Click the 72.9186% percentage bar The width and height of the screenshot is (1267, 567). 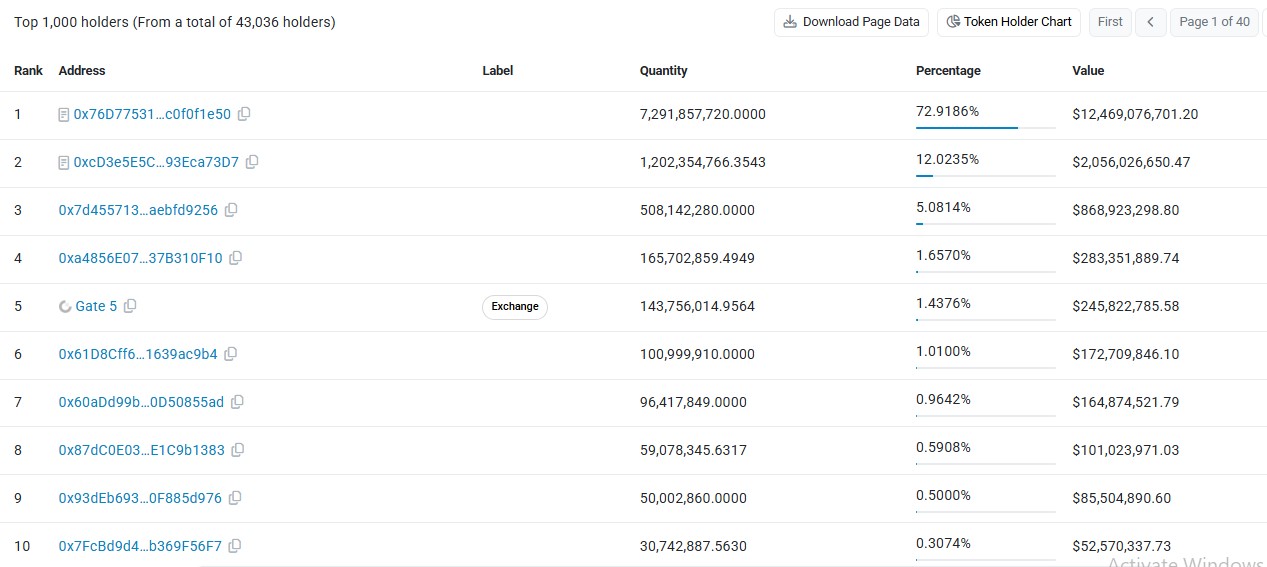tap(985, 128)
